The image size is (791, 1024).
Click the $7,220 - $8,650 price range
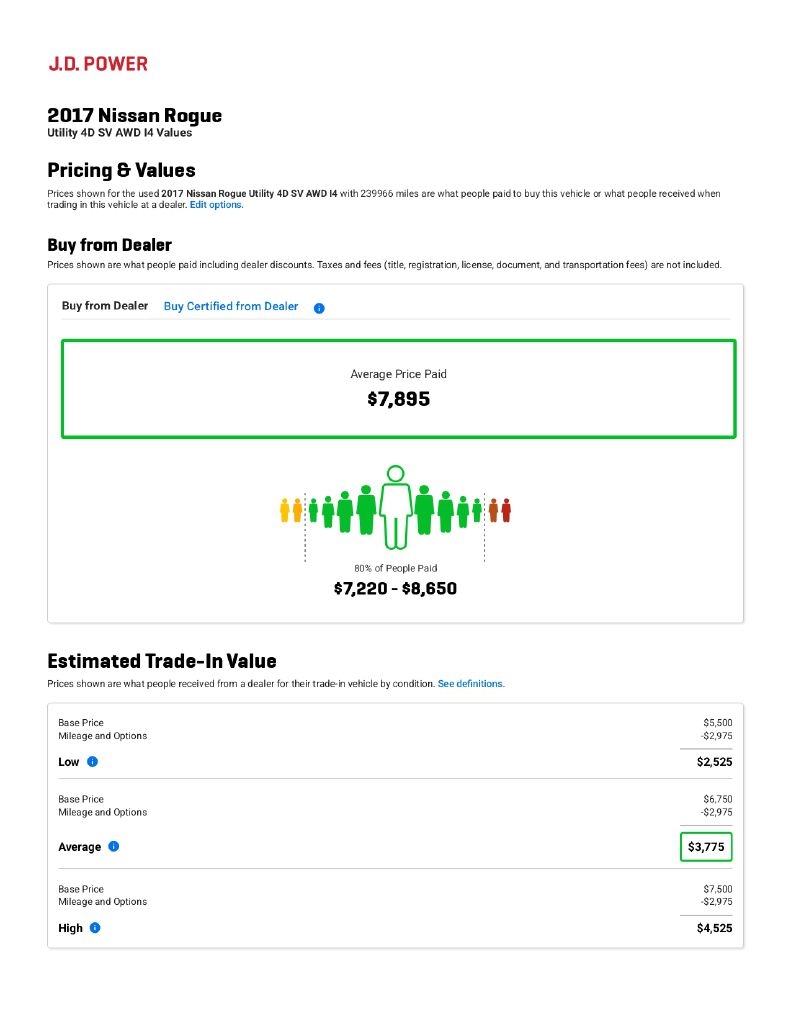[x=395, y=589]
